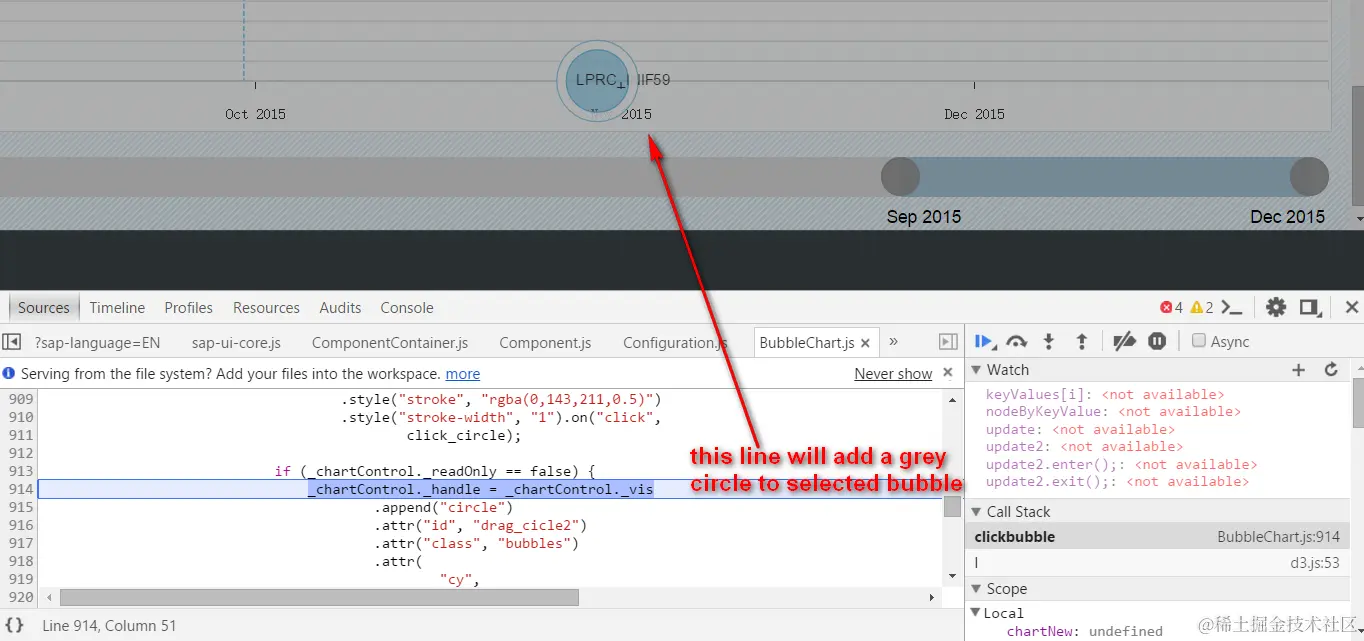Open the 'more' workspace link

463,373
